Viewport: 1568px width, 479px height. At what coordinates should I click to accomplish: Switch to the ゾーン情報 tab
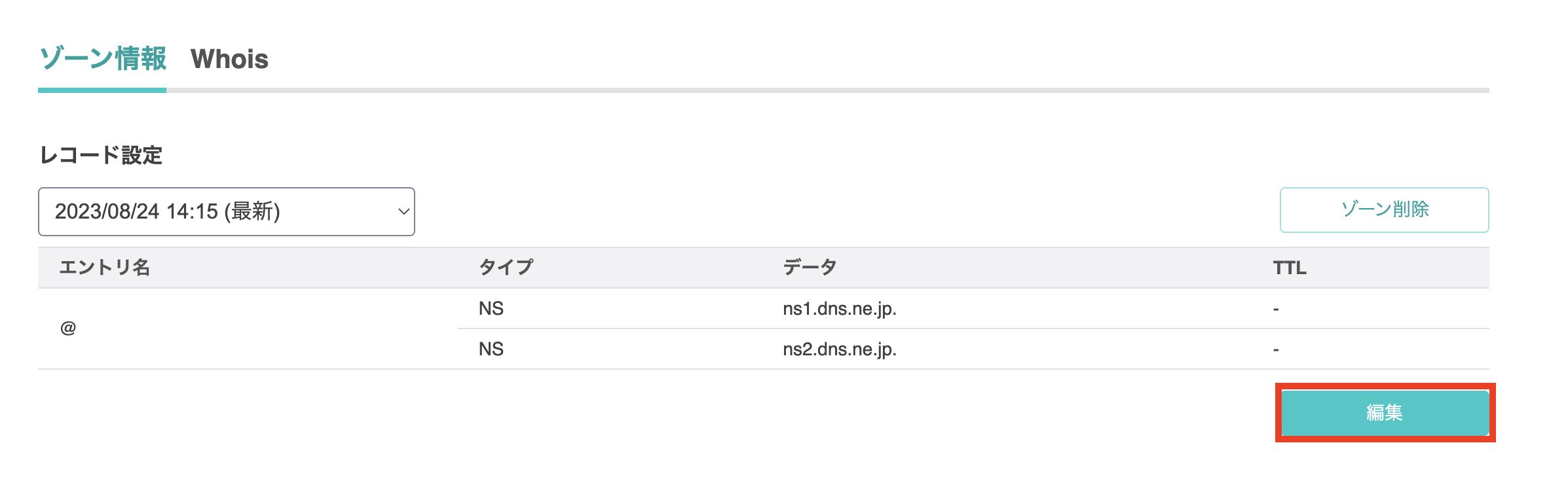103,59
